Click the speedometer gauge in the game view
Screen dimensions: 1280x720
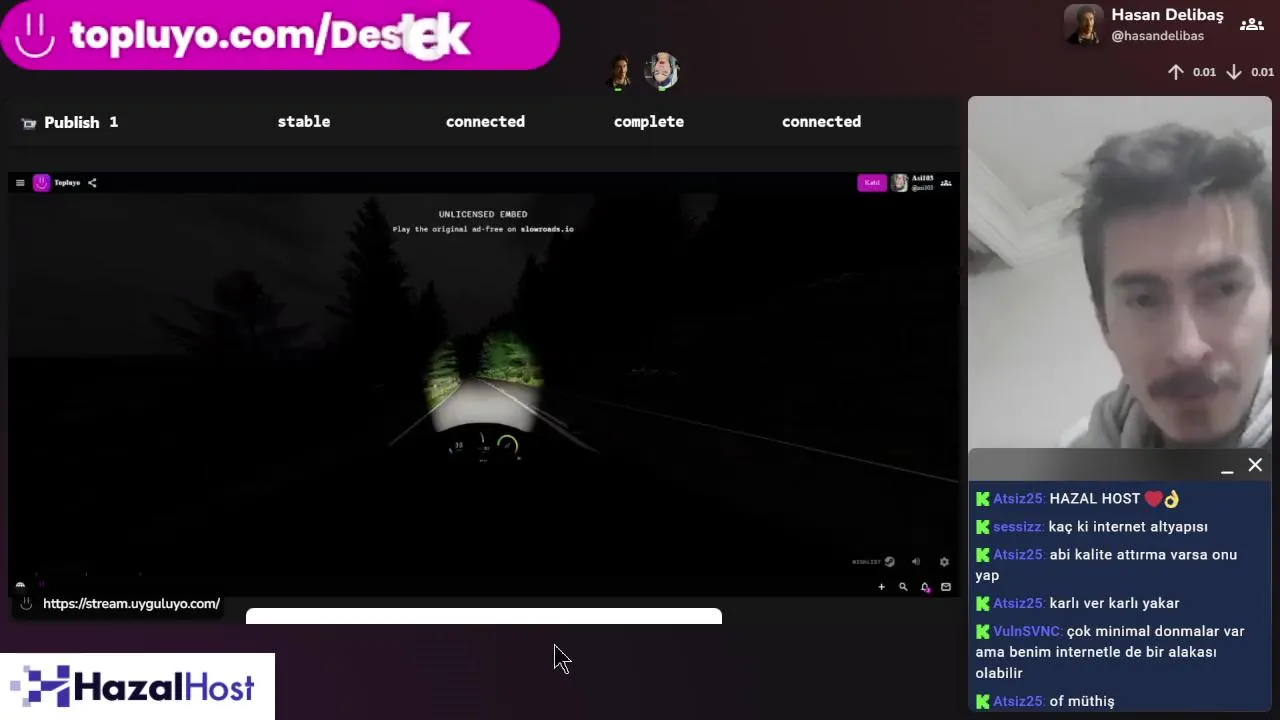[508, 446]
